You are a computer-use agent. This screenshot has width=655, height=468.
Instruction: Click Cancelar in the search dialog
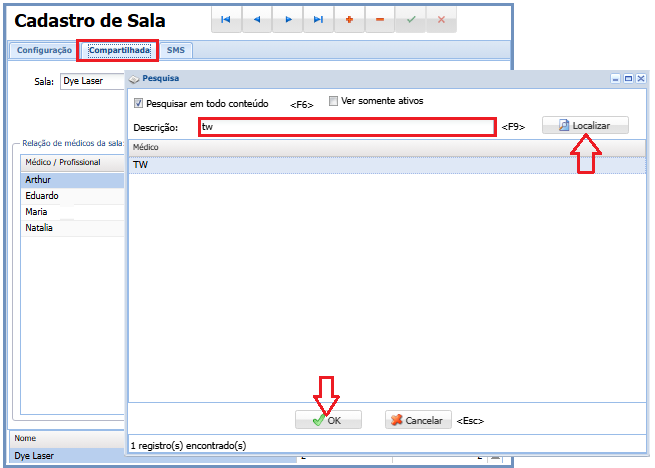click(418, 421)
